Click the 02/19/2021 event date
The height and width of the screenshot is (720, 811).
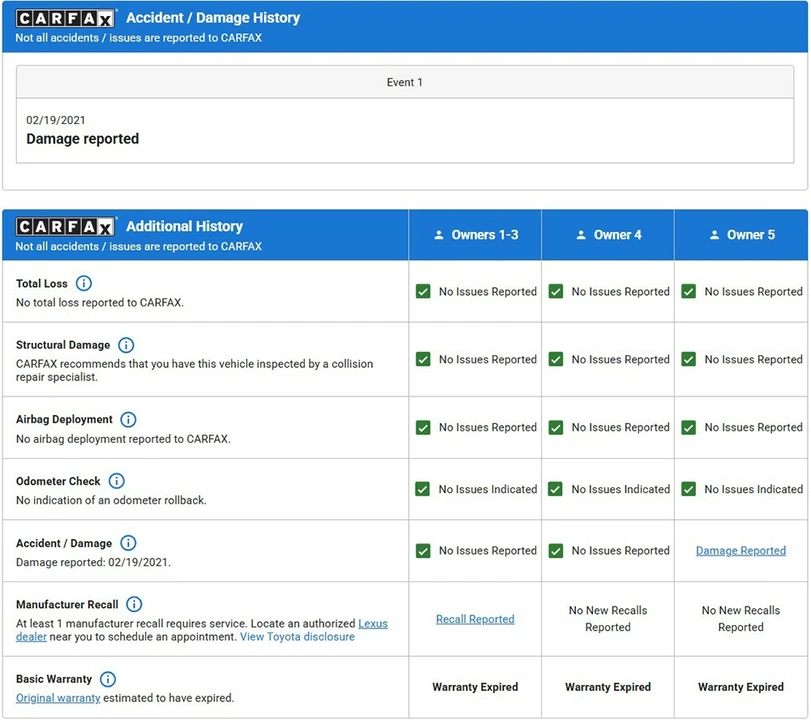tap(56, 120)
